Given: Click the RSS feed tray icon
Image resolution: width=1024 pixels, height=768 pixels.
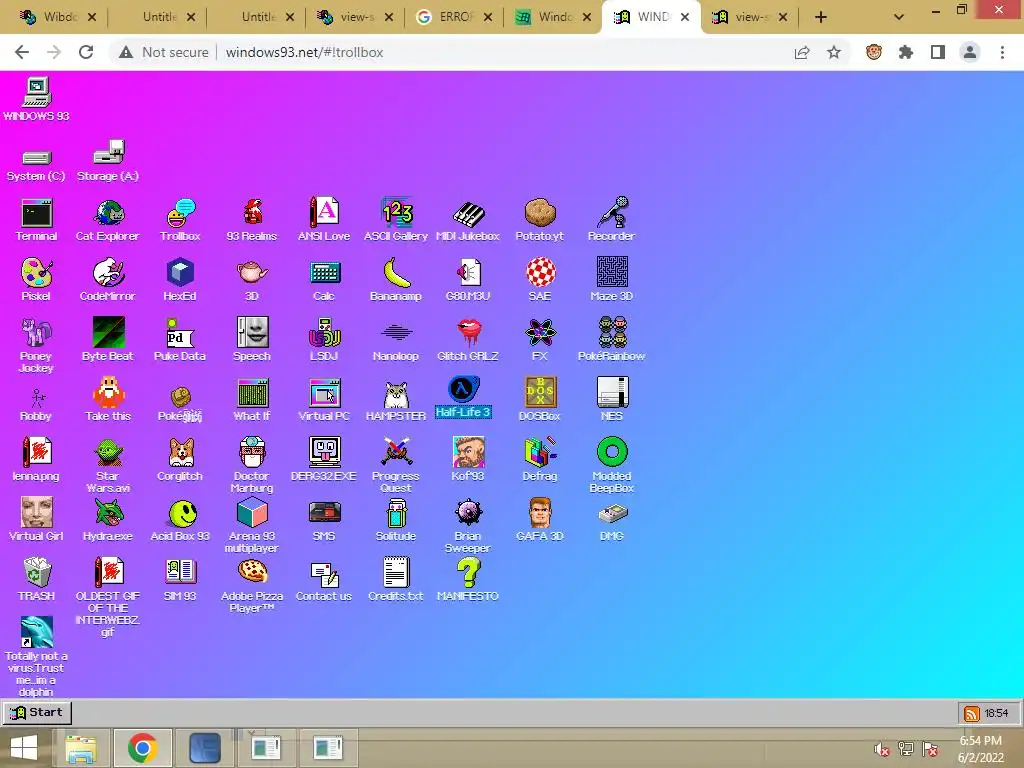Looking at the screenshot, I should (972, 713).
